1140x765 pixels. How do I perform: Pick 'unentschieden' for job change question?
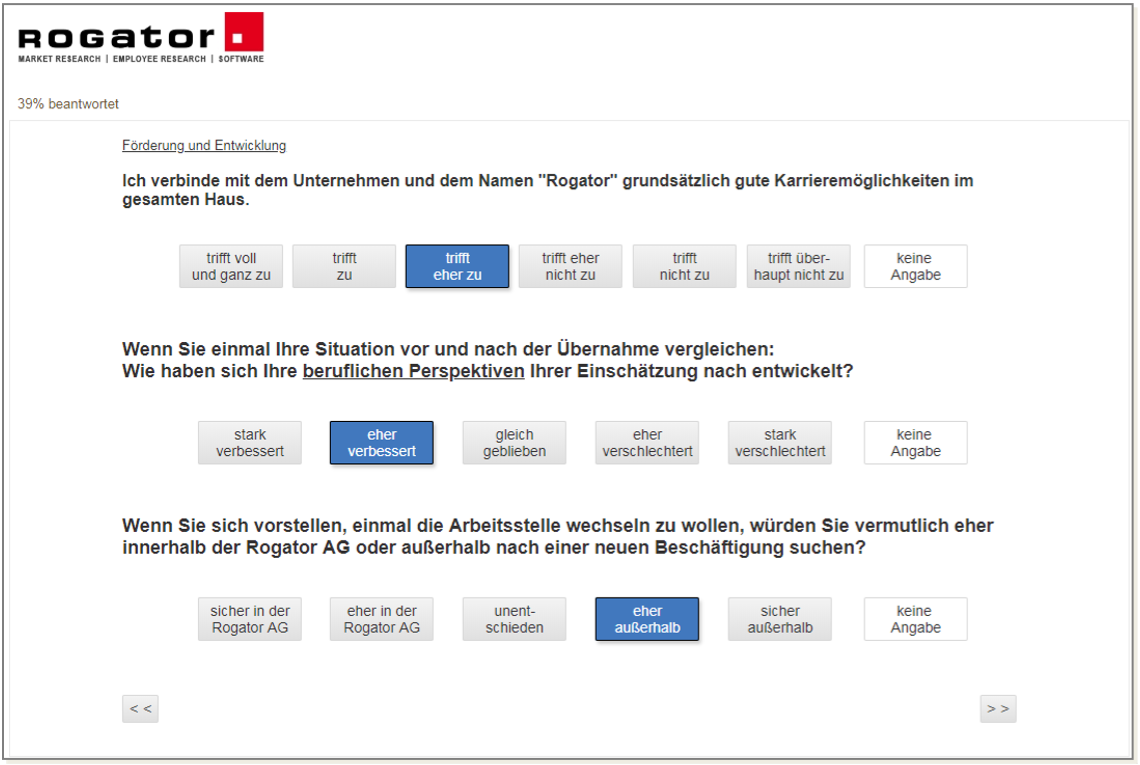point(514,619)
